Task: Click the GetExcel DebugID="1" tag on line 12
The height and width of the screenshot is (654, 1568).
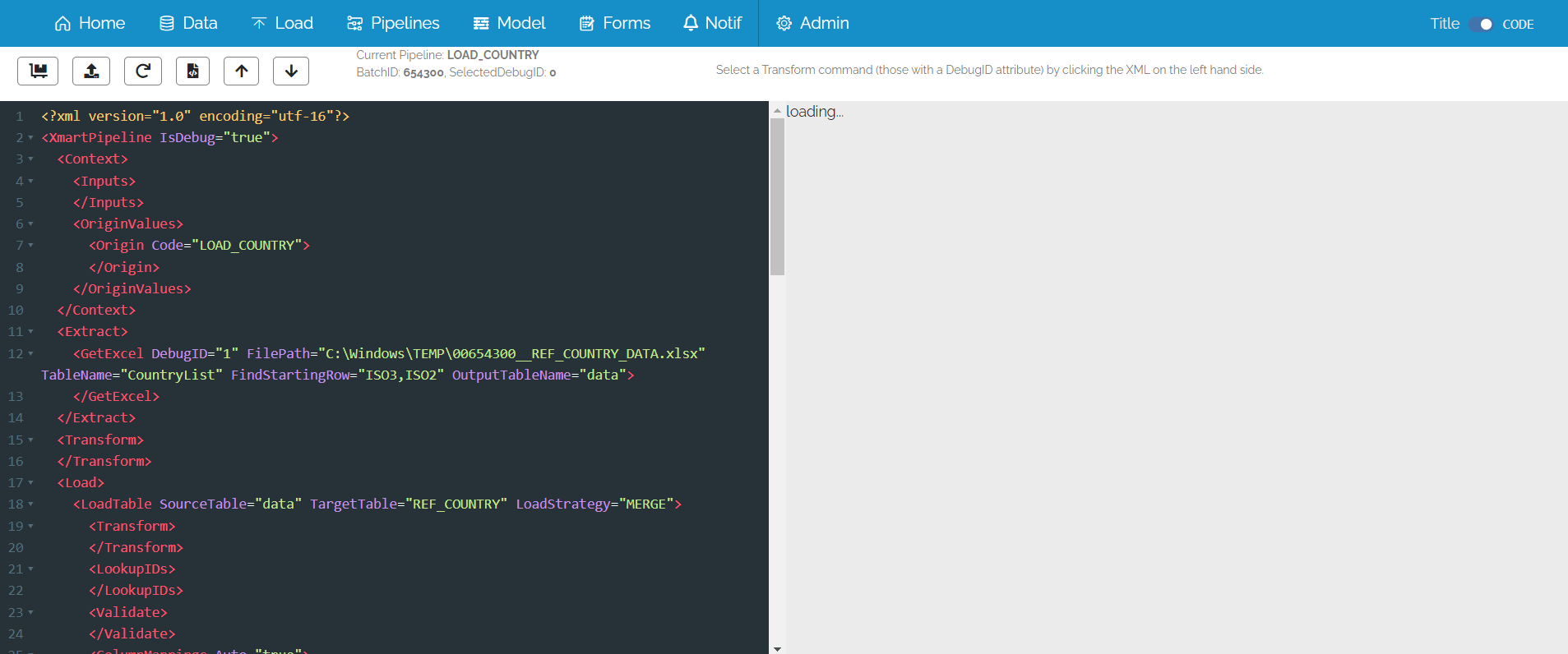Action: point(390,354)
